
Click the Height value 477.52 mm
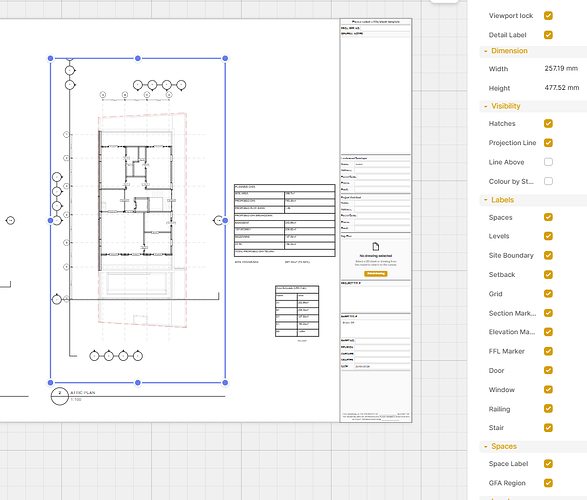click(x=562, y=88)
